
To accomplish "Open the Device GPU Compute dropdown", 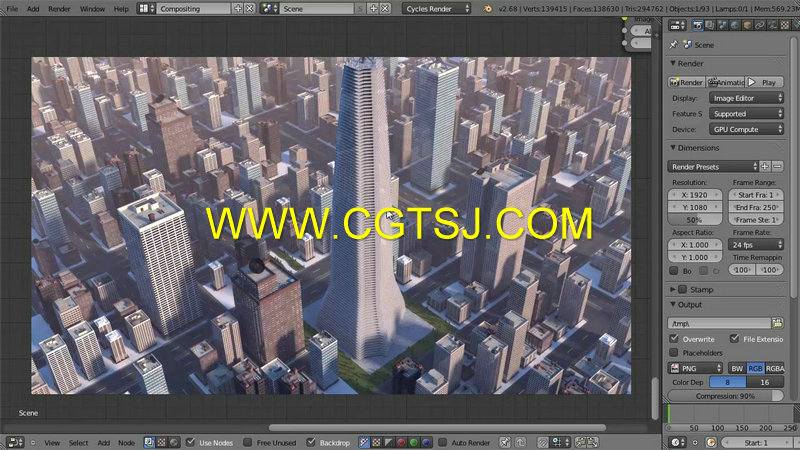I will point(746,130).
